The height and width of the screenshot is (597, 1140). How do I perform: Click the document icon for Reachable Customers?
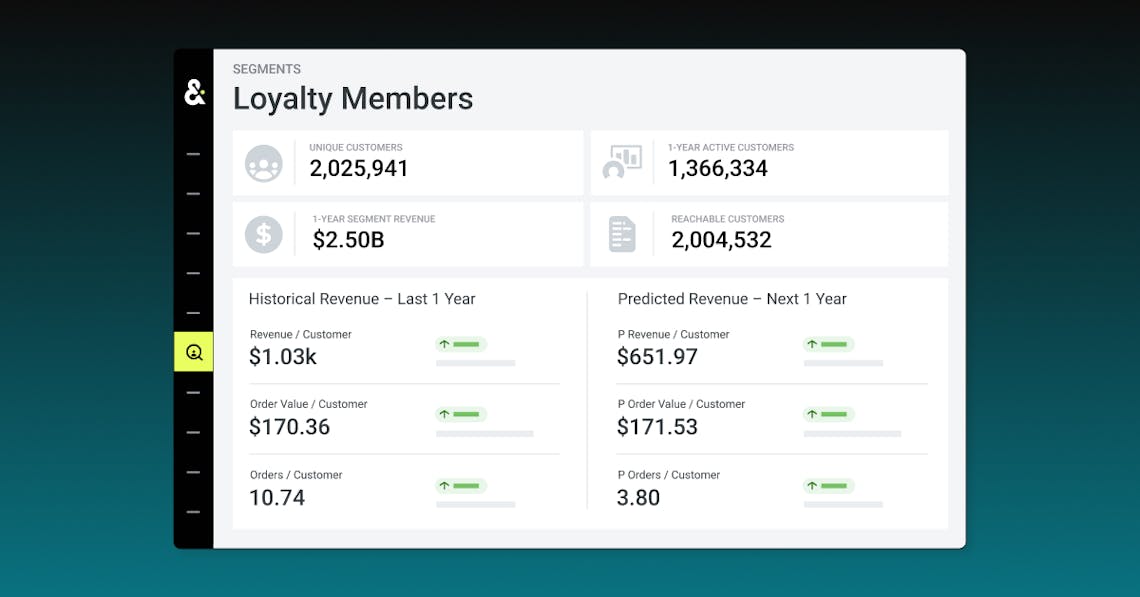tap(622, 232)
